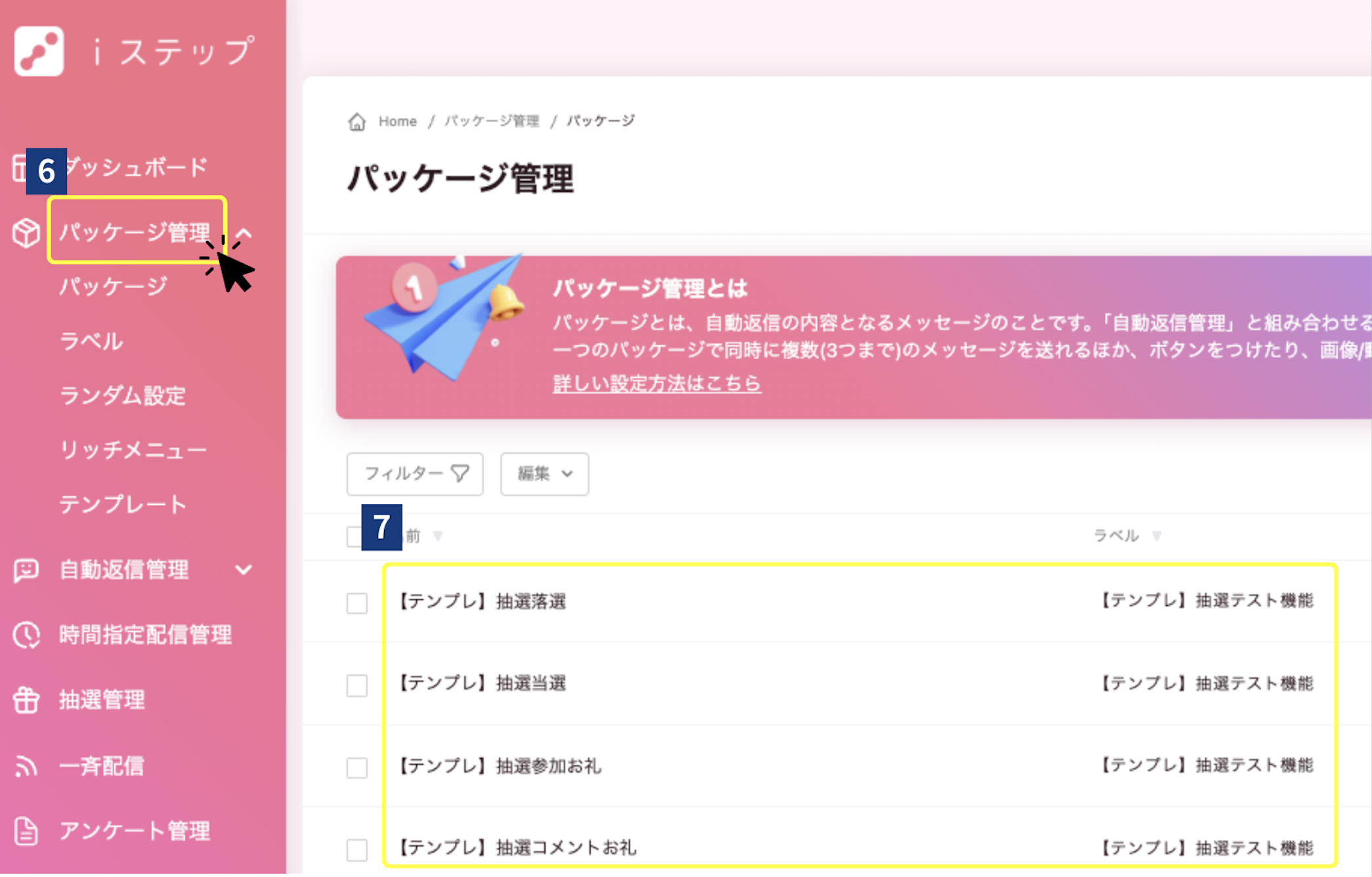The image size is (1372, 877).
Task: Tick the checkbox for 【テンプレ】抽選落選
Action: click(x=357, y=603)
